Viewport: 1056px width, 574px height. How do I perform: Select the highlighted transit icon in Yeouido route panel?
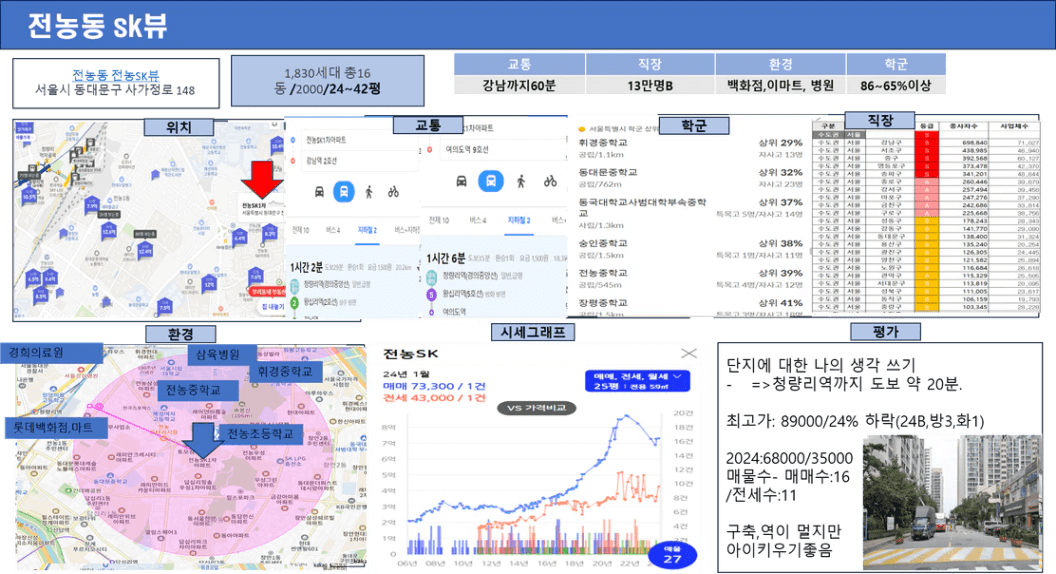coord(491,181)
